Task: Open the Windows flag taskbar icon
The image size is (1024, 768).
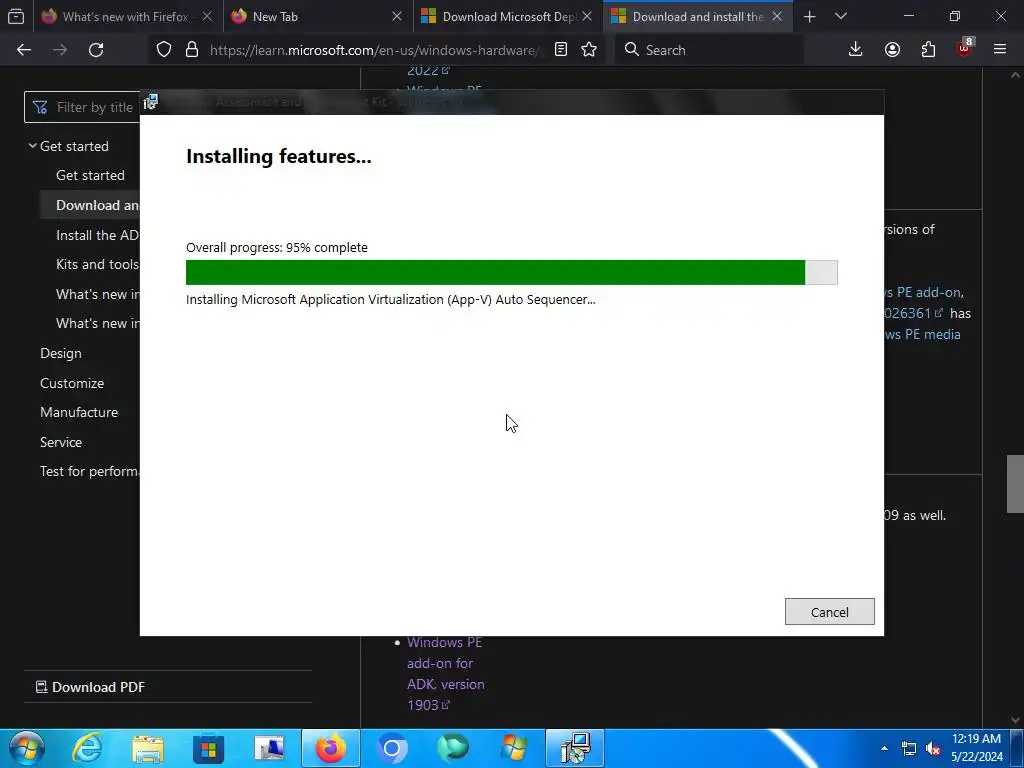Action: (514, 748)
